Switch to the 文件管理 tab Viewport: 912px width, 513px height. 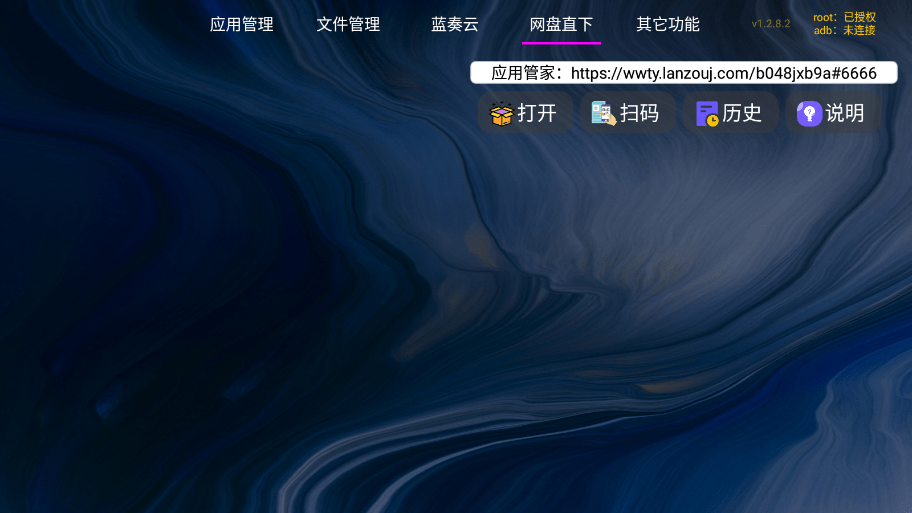(348, 24)
